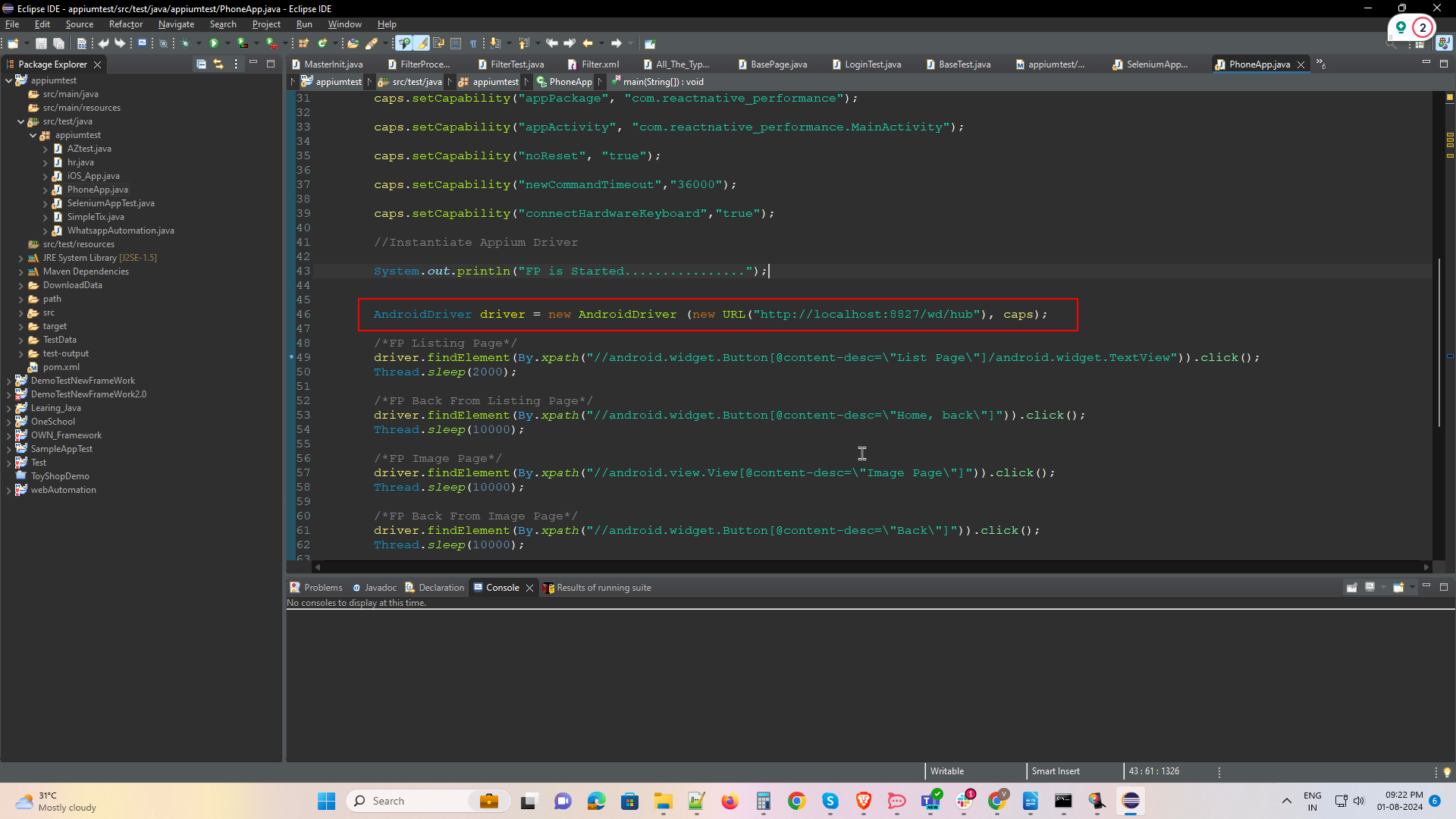Expand the Maven Dependencies tree node

20,271
